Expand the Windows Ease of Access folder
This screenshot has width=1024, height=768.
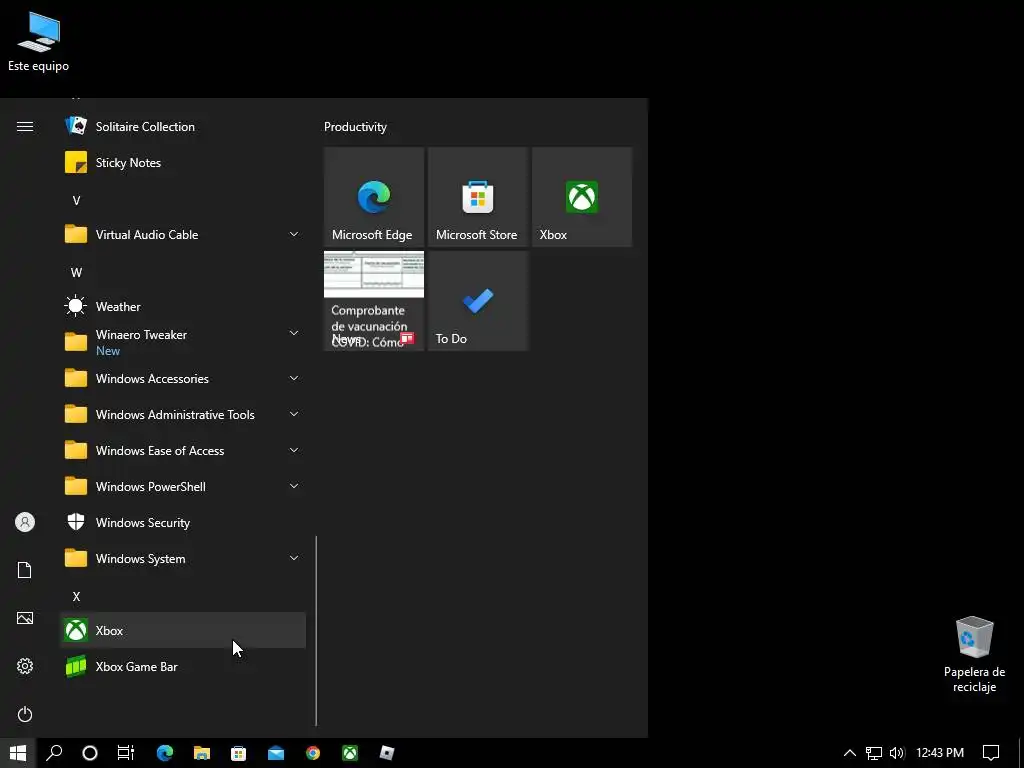point(183,451)
